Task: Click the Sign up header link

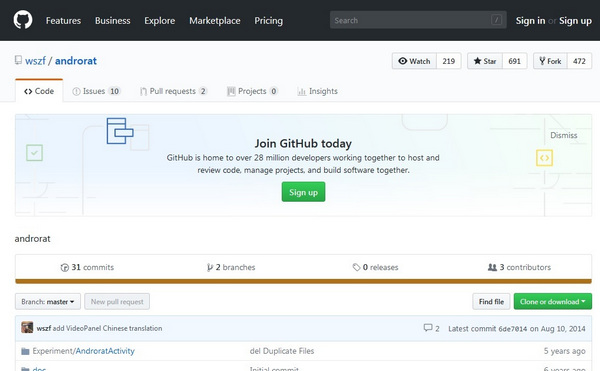Action: [x=575, y=21]
